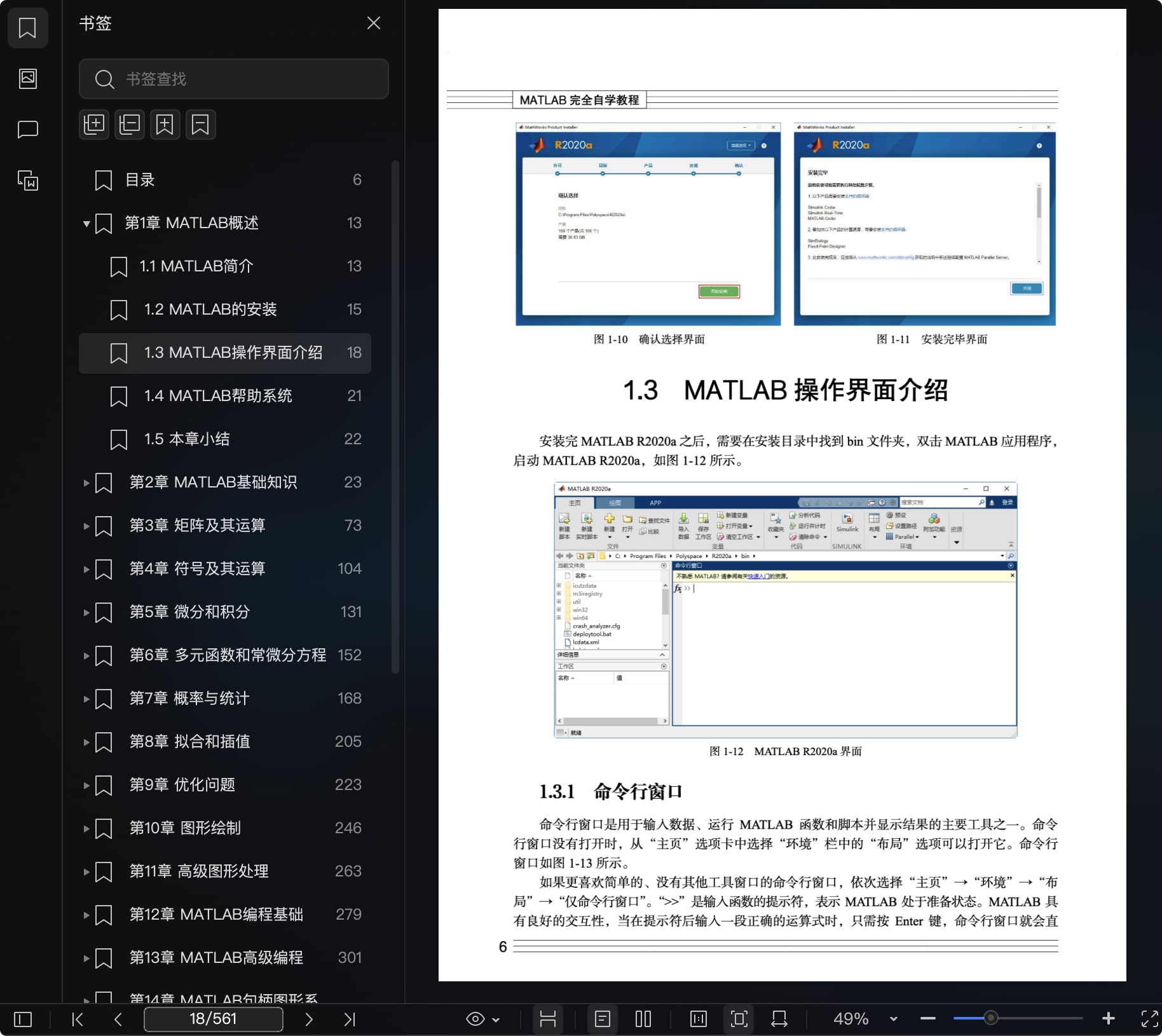Go to first page
This screenshot has height=1036, width=1162.
point(78,1019)
